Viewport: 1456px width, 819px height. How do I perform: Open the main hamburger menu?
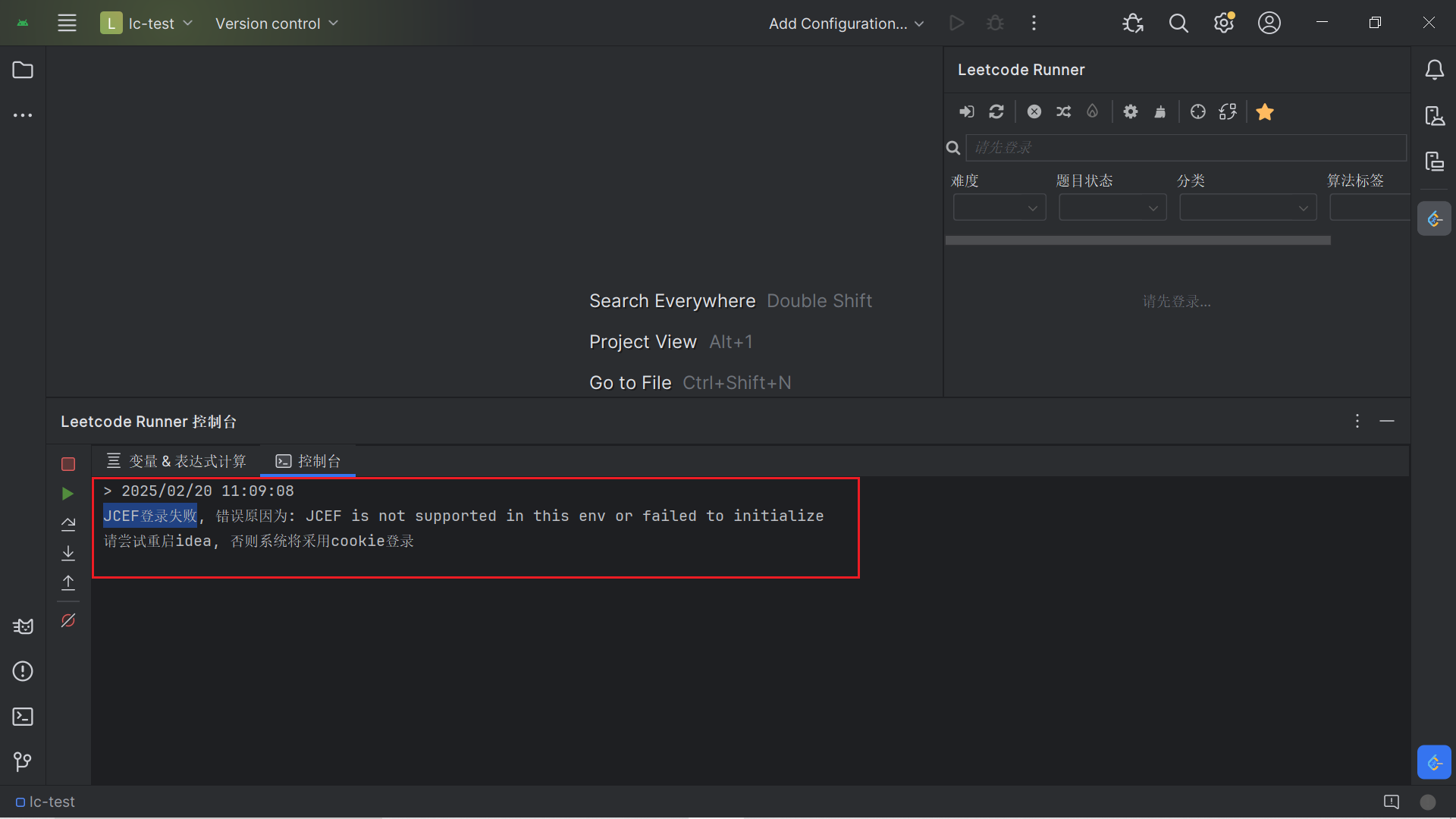[67, 23]
